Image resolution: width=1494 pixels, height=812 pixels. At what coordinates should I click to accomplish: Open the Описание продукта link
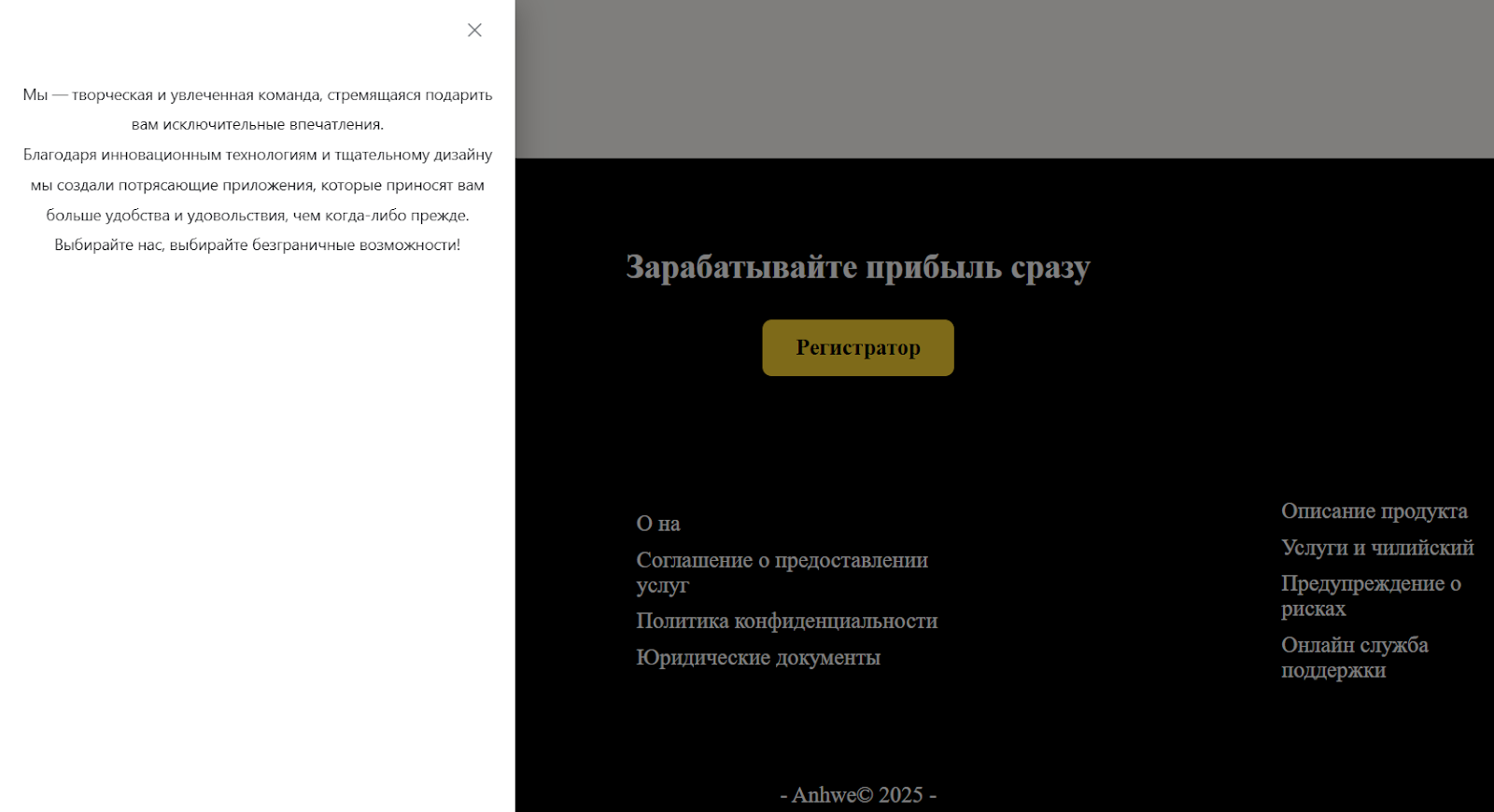click(x=1374, y=511)
